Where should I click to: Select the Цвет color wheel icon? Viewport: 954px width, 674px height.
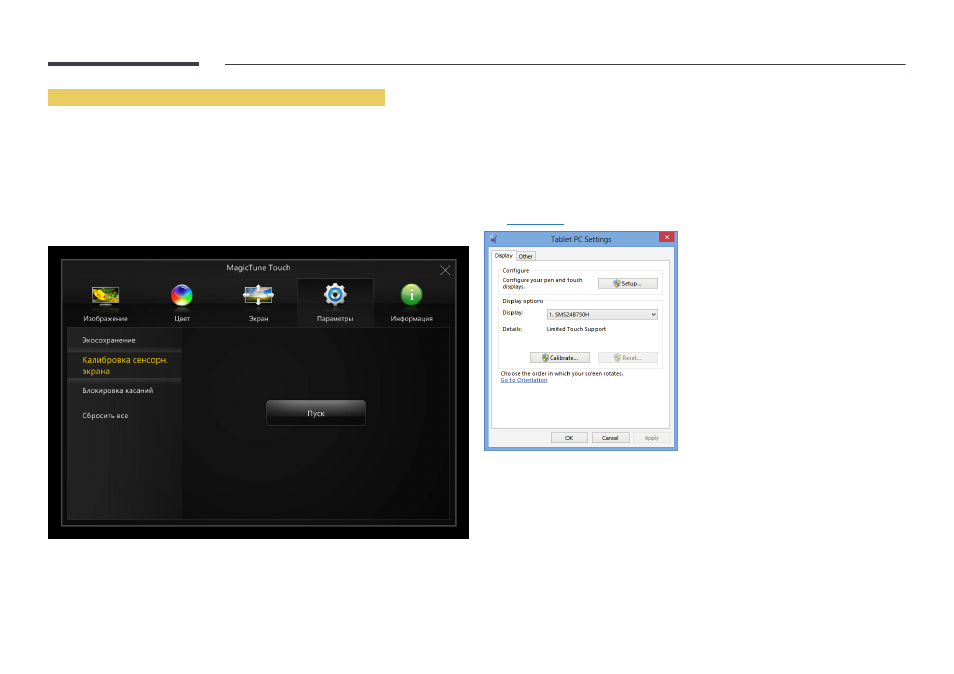181,296
